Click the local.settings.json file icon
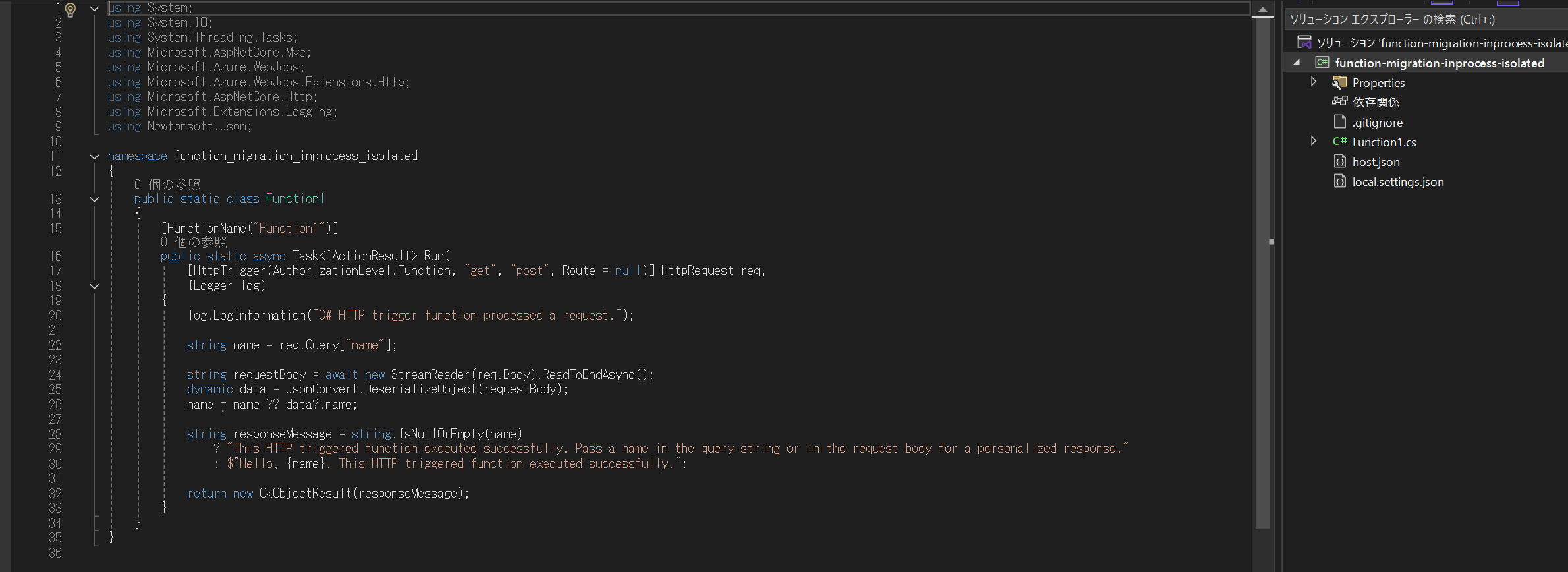This screenshot has height=572, width=1568. [1339, 181]
